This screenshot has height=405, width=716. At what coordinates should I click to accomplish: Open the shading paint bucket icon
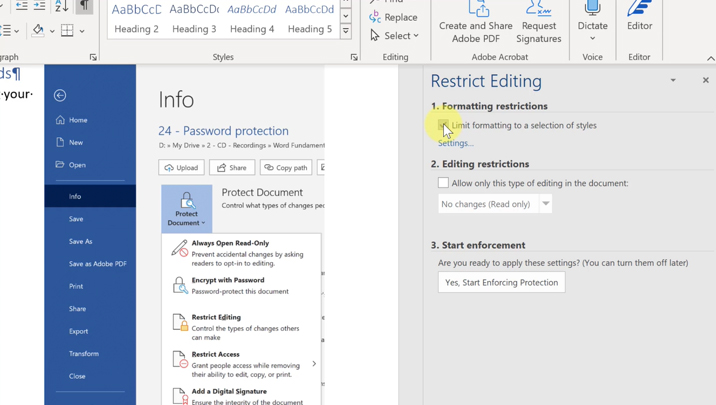[x=38, y=31]
